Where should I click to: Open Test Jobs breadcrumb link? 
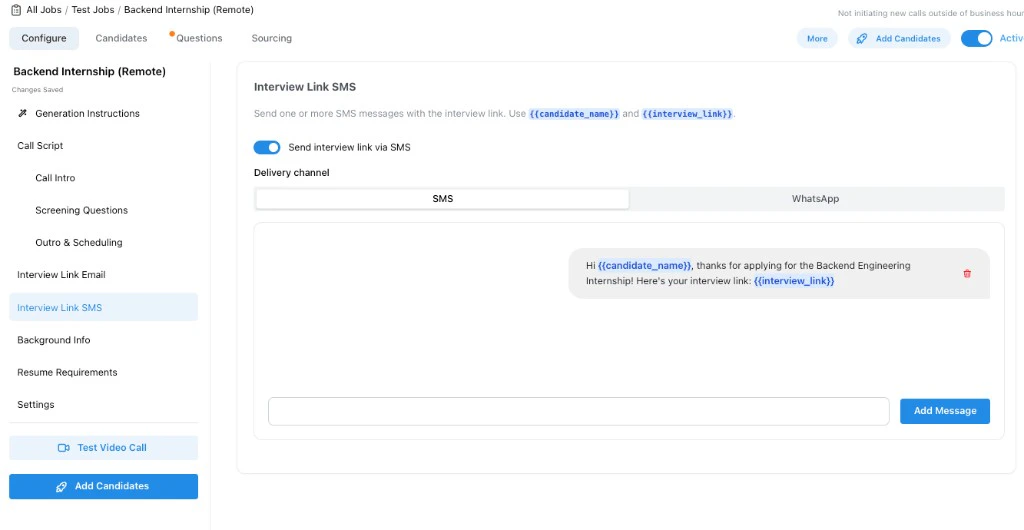[93, 10]
